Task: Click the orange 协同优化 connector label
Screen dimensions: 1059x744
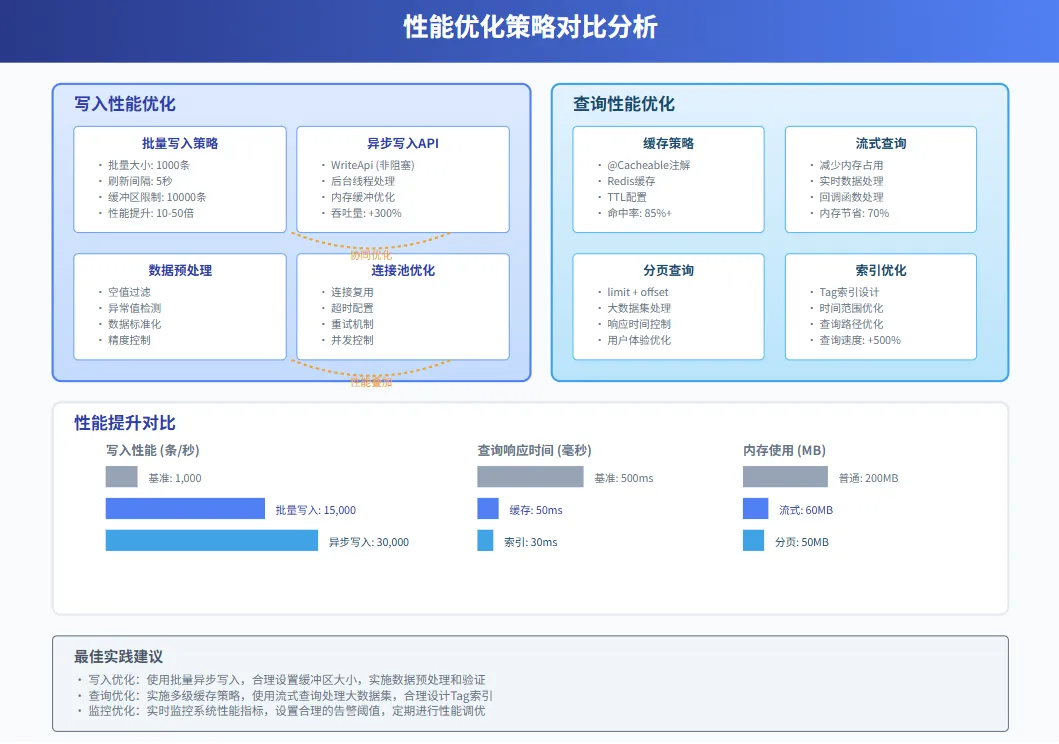Action: click(371, 255)
